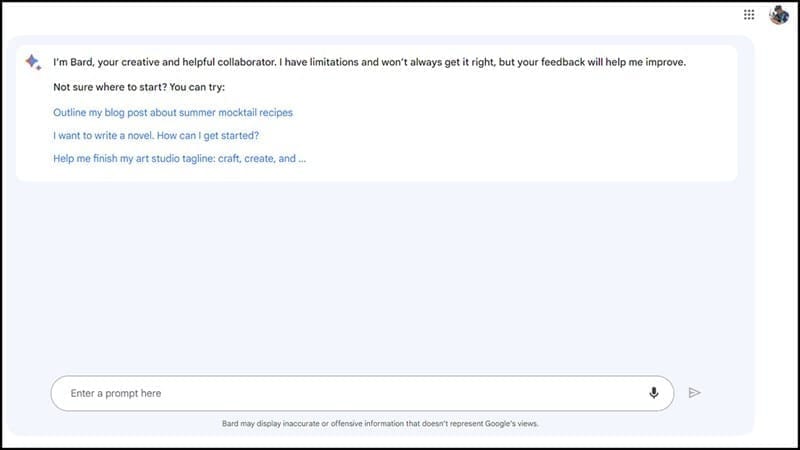
Task: Open the account profile avatar
Action: 779,15
